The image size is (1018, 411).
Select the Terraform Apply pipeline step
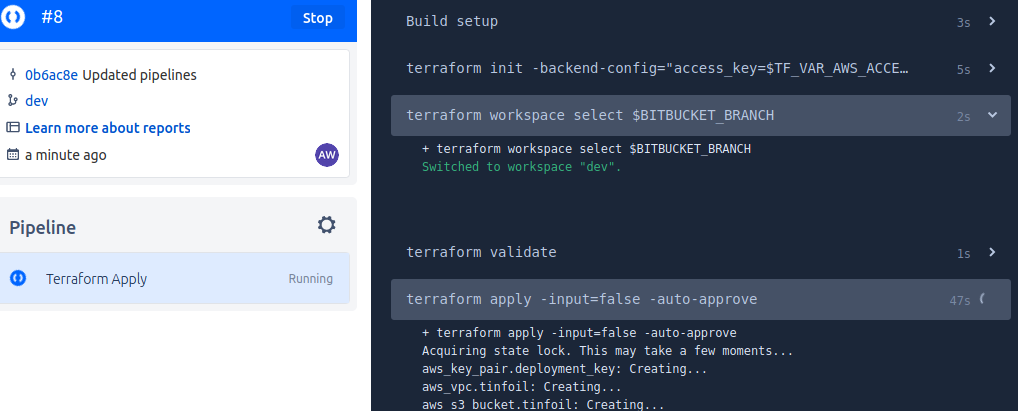click(175, 279)
